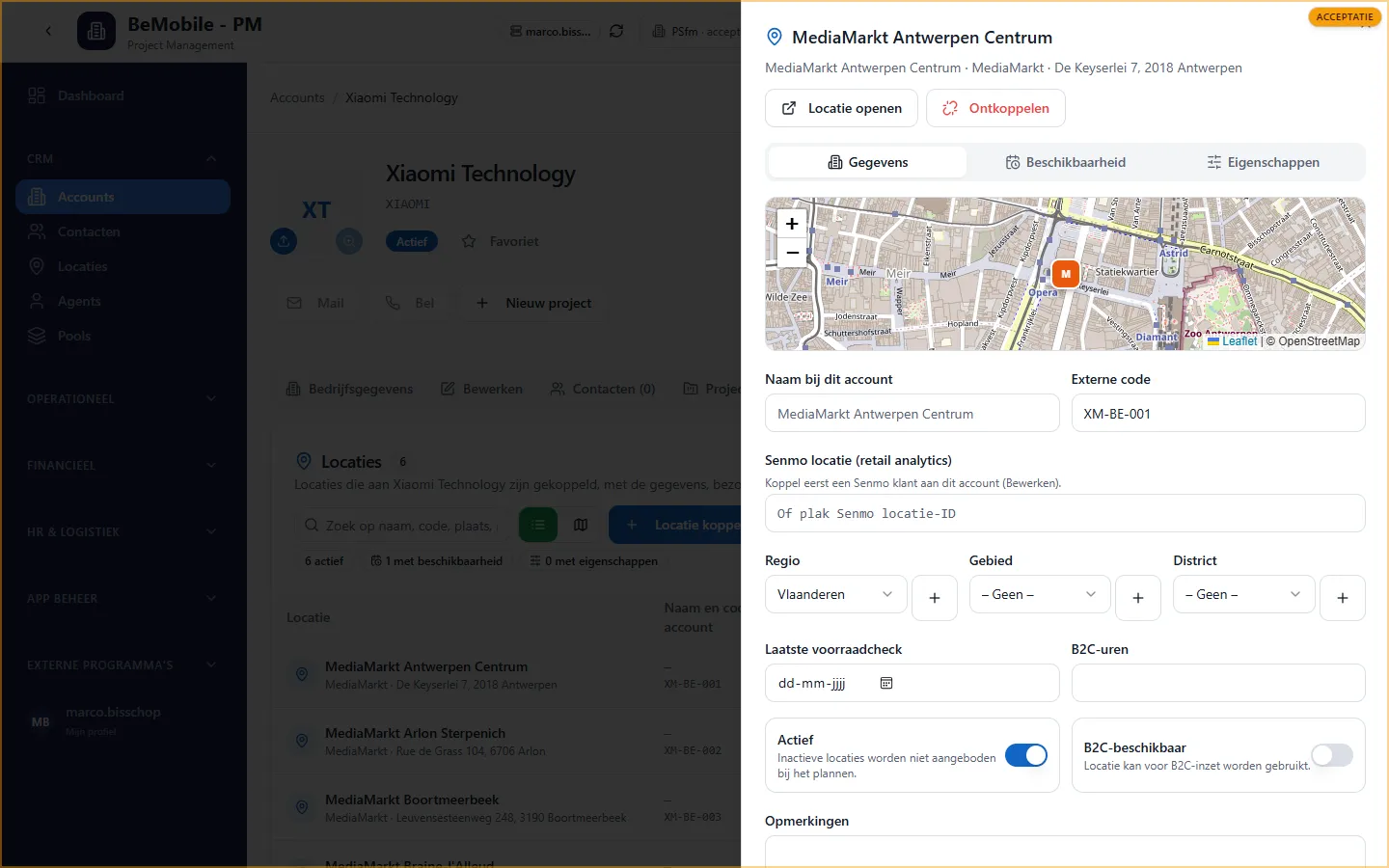1389x868 pixels.
Task: Click the MB avatar in the sidebar footer
Action: [41, 721]
